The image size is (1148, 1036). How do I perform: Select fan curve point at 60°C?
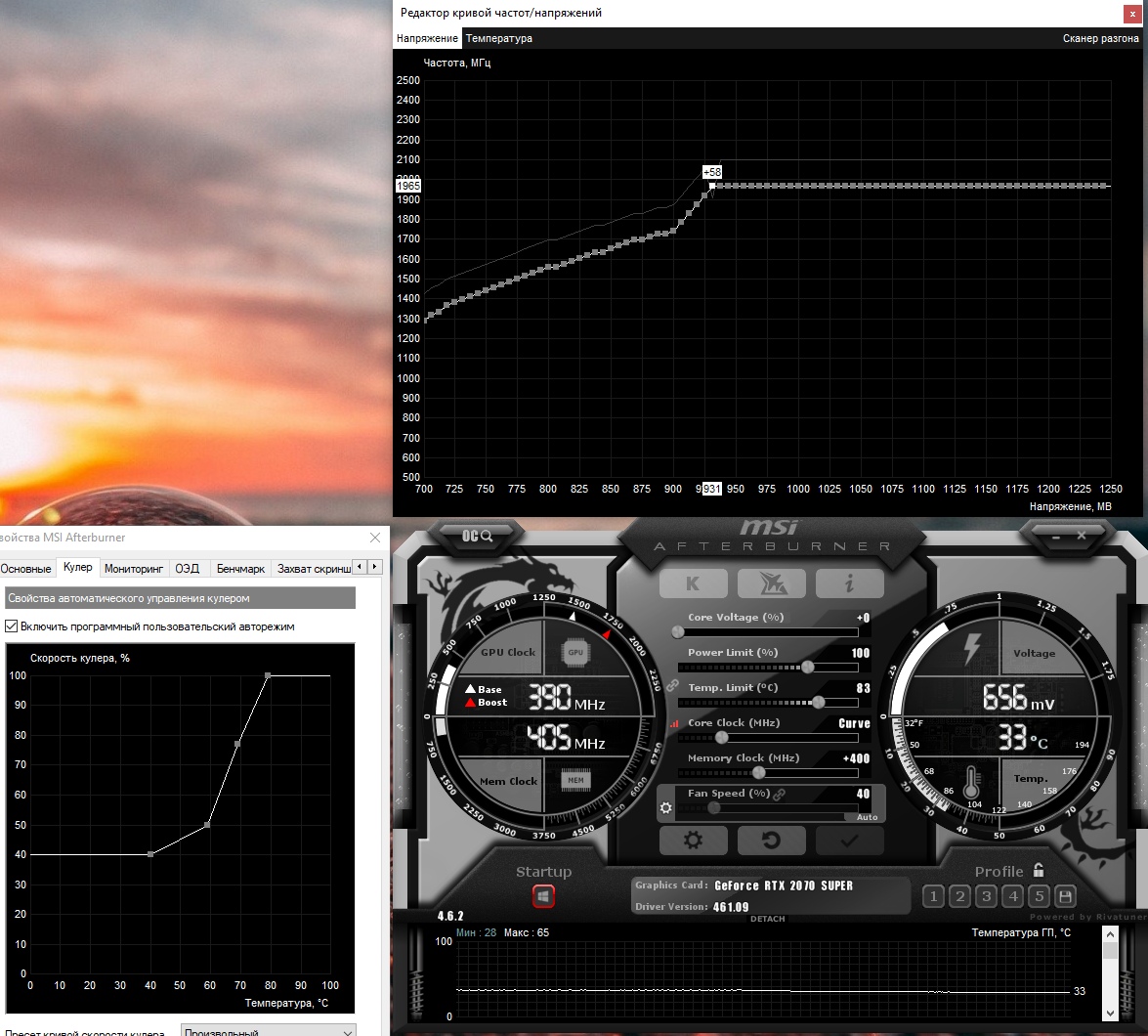[x=207, y=825]
